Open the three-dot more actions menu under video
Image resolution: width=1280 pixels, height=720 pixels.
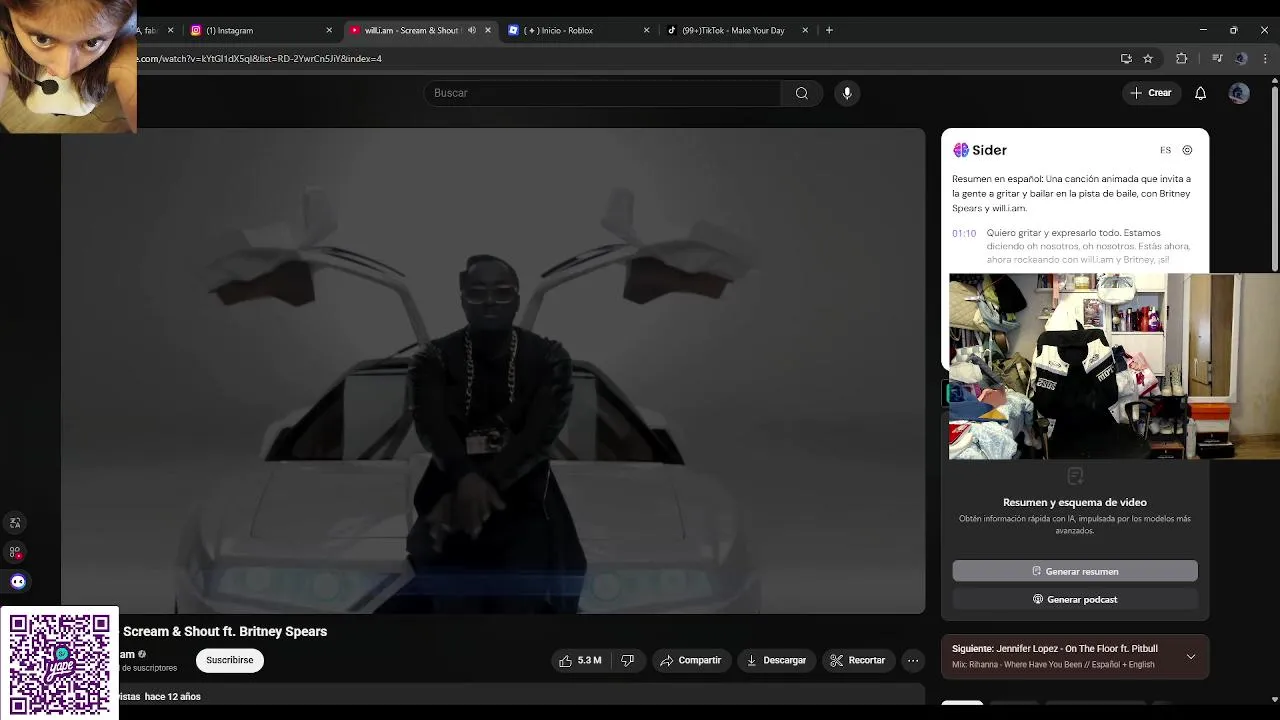point(913,660)
